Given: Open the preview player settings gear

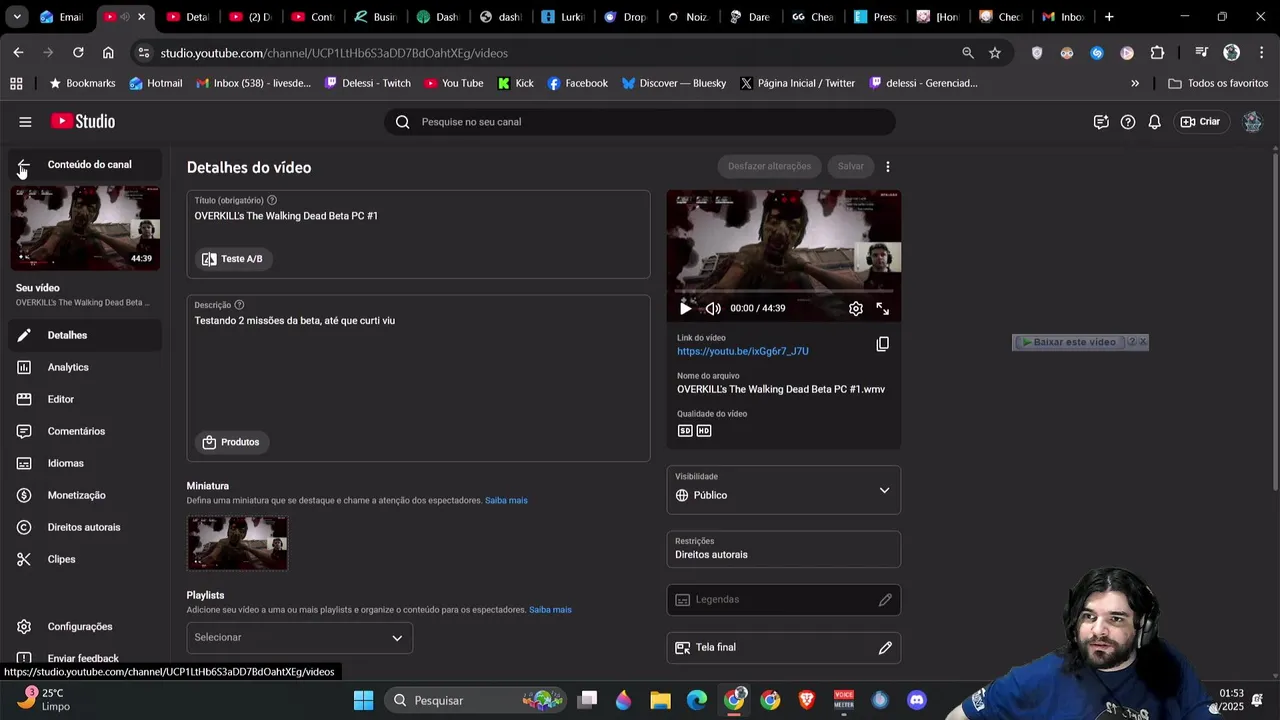Looking at the screenshot, I should coord(856,308).
